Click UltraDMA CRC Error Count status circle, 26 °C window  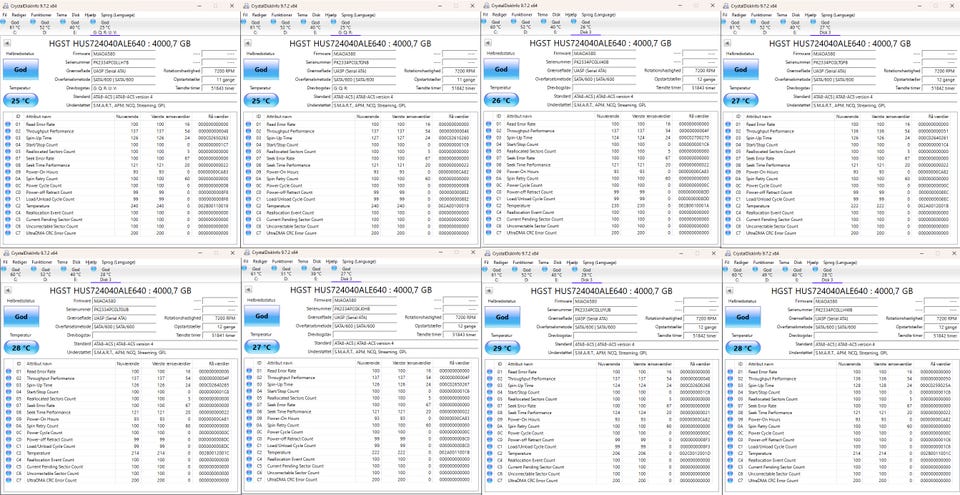[x=489, y=232]
